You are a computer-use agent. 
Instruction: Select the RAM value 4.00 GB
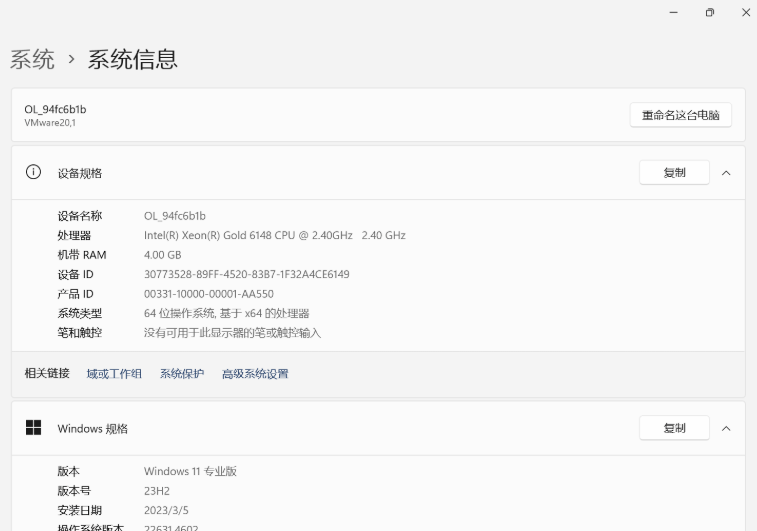(163, 255)
